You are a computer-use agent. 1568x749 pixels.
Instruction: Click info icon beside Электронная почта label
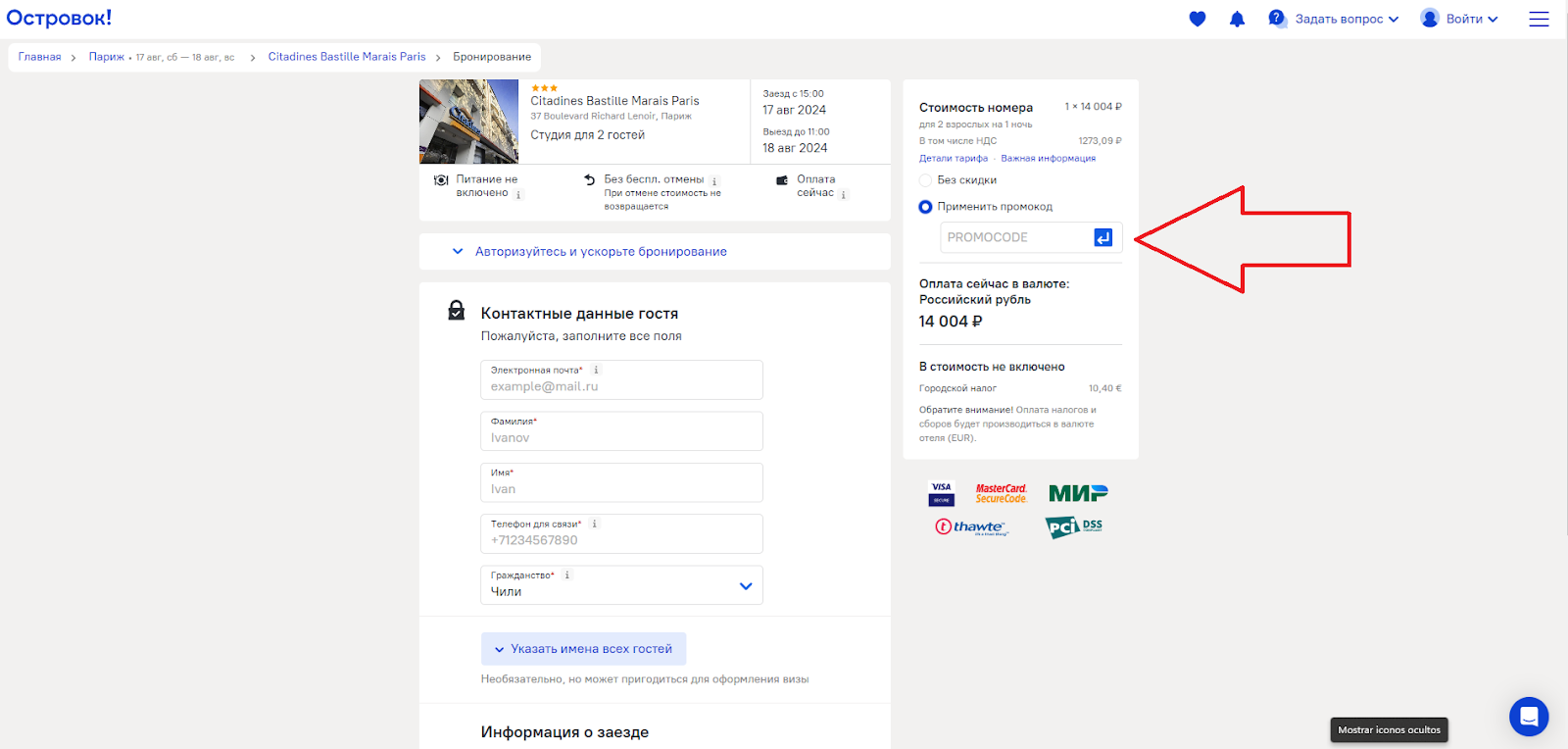pos(596,370)
